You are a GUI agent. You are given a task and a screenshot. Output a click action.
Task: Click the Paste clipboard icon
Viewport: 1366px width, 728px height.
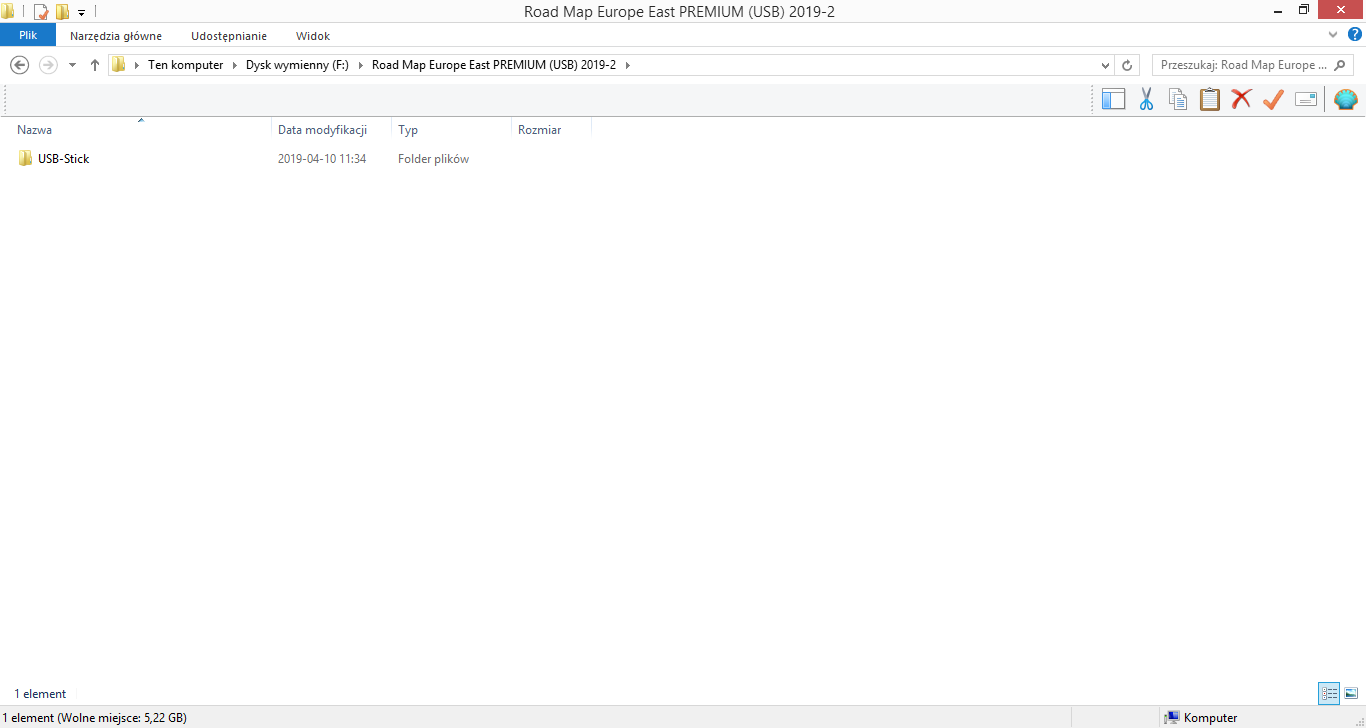pyautogui.click(x=1210, y=99)
